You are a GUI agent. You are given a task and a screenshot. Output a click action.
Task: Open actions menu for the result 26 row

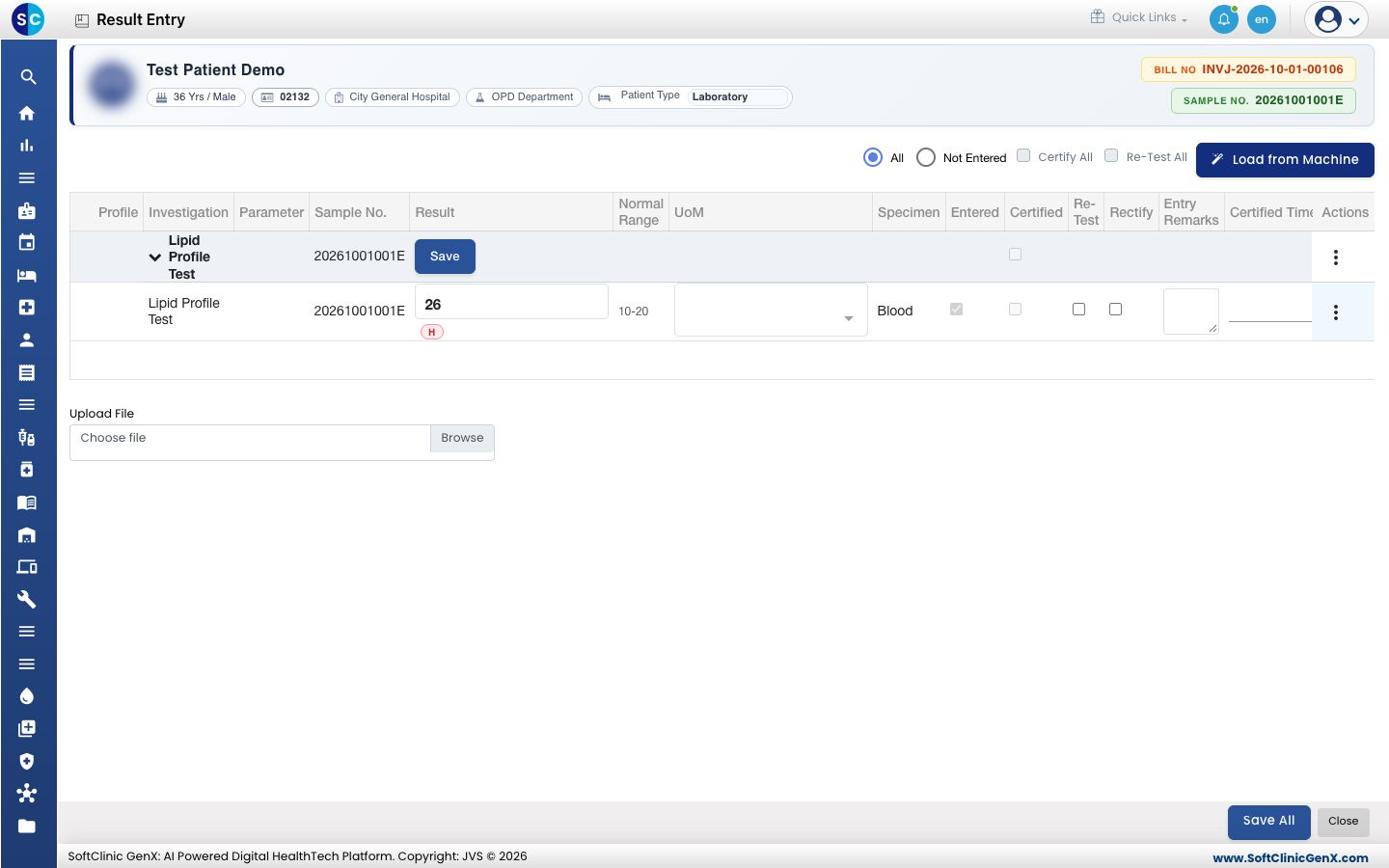[x=1336, y=312]
